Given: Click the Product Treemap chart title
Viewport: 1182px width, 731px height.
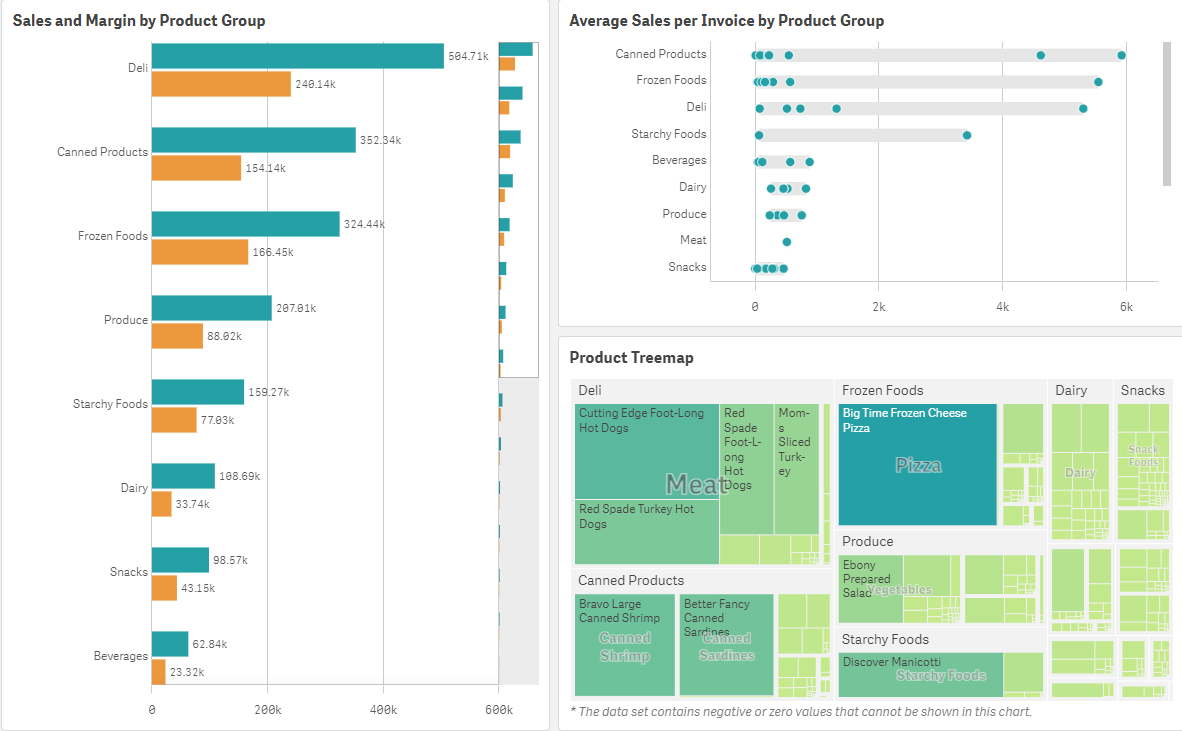Looking at the screenshot, I should [x=631, y=357].
